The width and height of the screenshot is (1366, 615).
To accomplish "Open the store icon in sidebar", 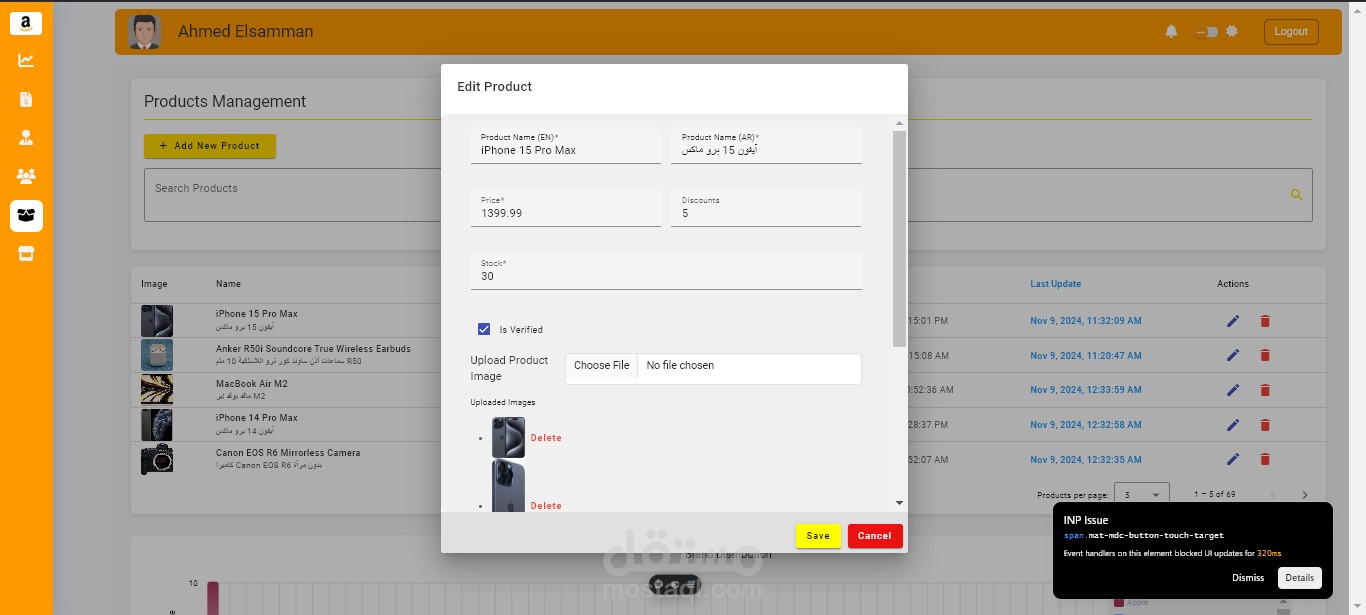I will click(26, 254).
